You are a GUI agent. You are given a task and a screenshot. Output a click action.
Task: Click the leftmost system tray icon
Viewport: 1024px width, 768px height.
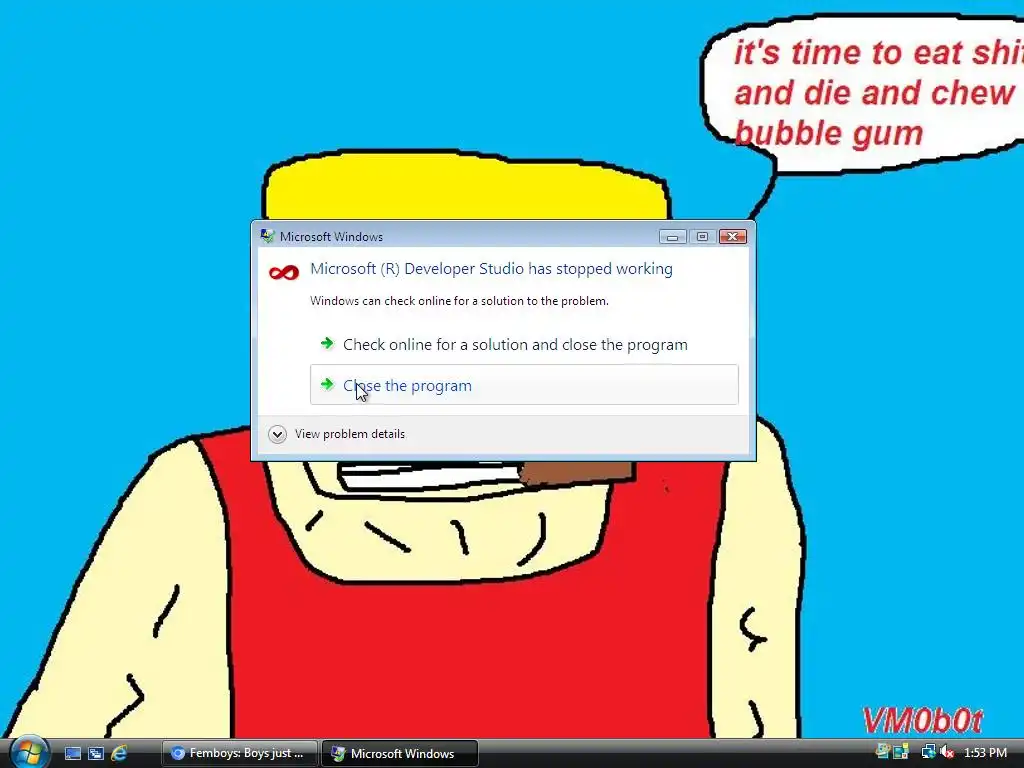(883, 752)
